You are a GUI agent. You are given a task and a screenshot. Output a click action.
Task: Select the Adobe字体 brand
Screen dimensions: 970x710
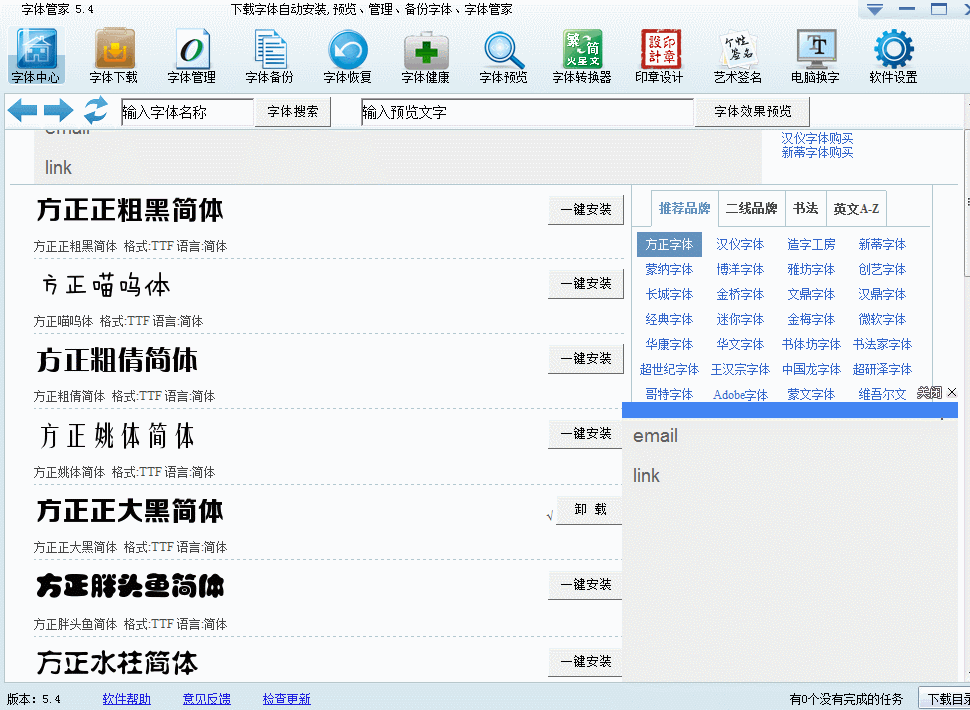coord(740,395)
